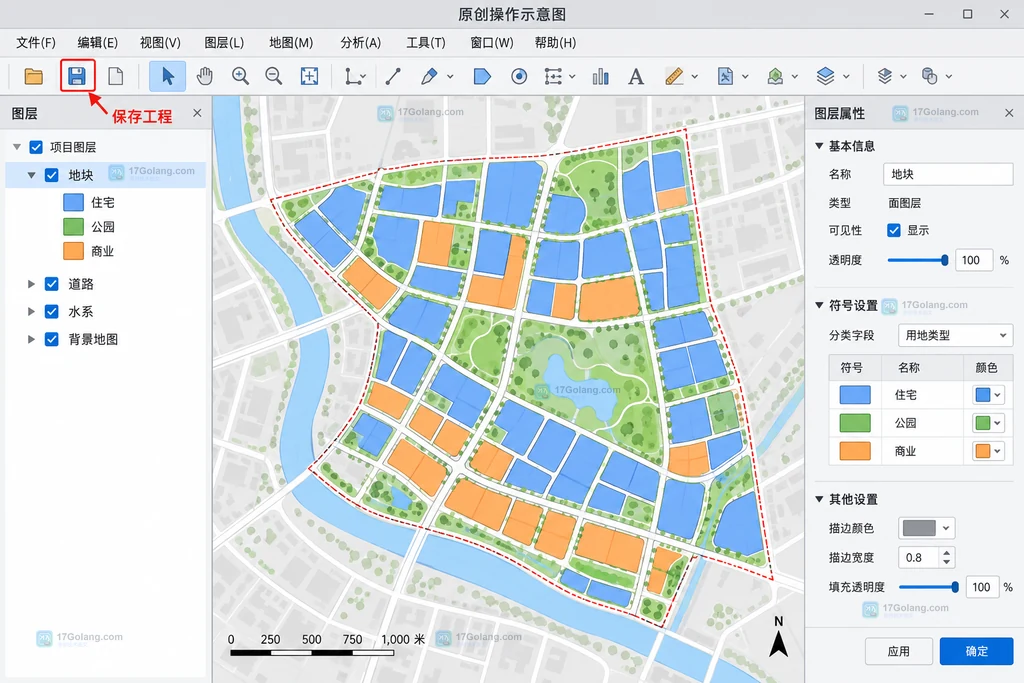The height and width of the screenshot is (683, 1024).
Task: Activate the pan hand tool
Action: [x=205, y=76]
